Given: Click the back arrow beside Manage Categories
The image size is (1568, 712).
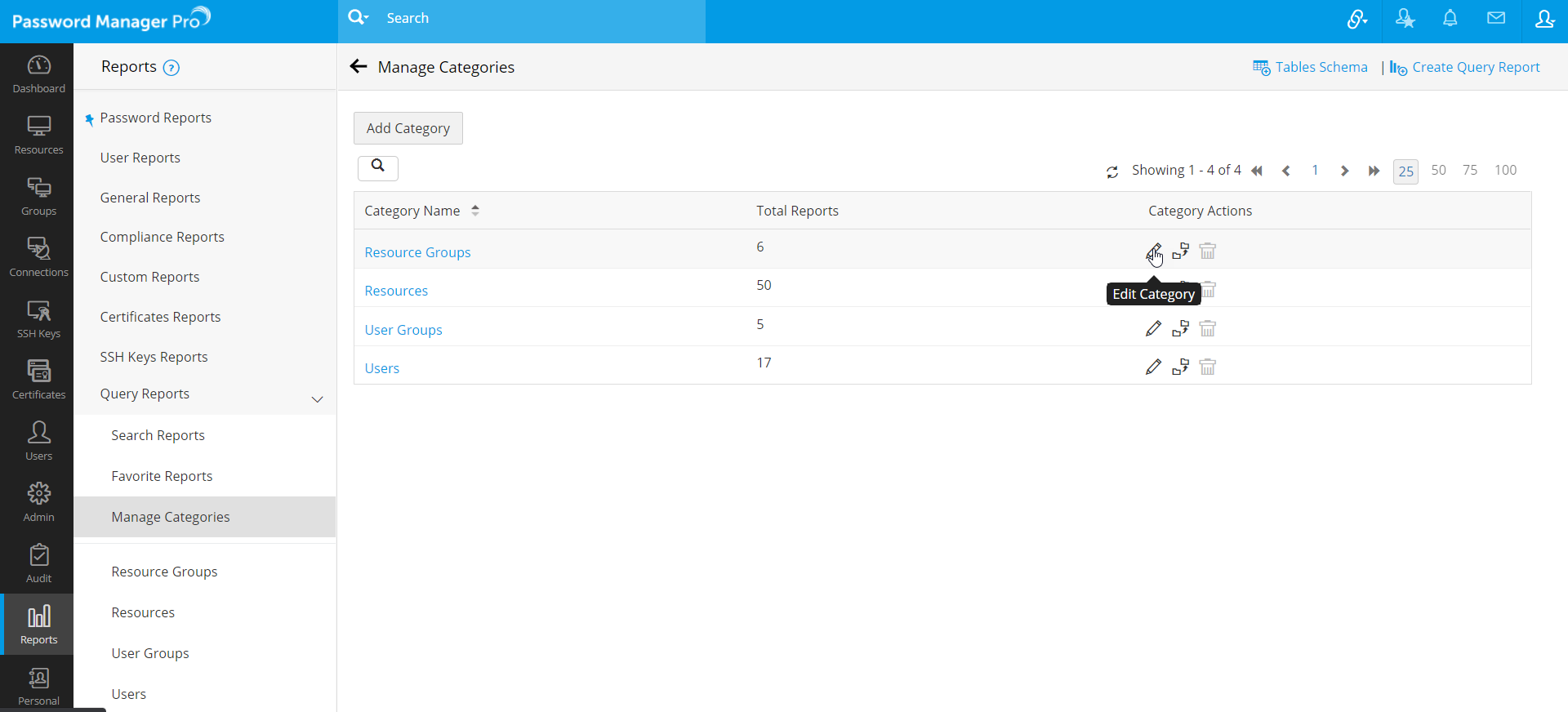Looking at the screenshot, I should [359, 67].
